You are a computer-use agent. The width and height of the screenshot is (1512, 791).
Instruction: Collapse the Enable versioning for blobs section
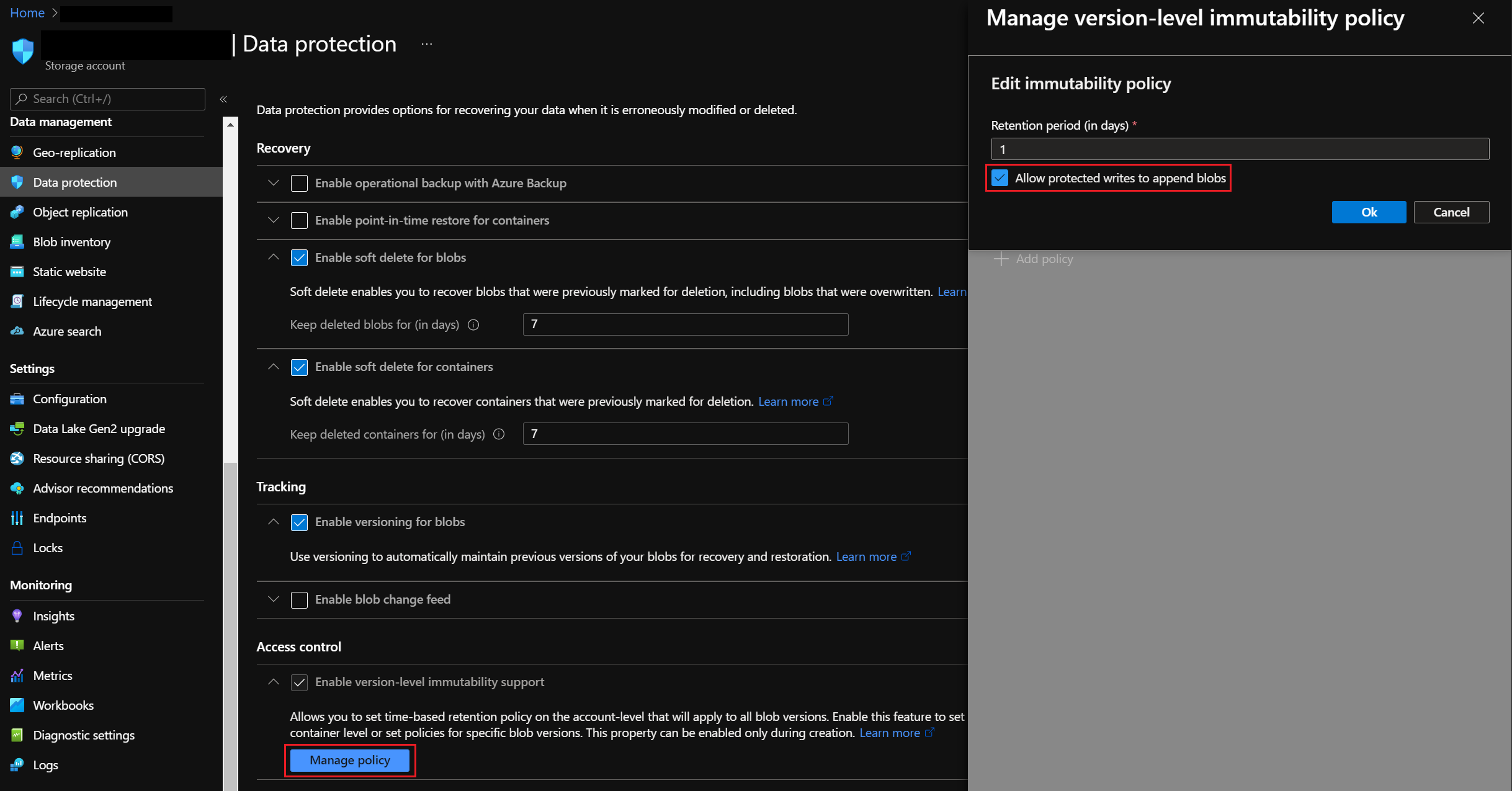(x=273, y=522)
